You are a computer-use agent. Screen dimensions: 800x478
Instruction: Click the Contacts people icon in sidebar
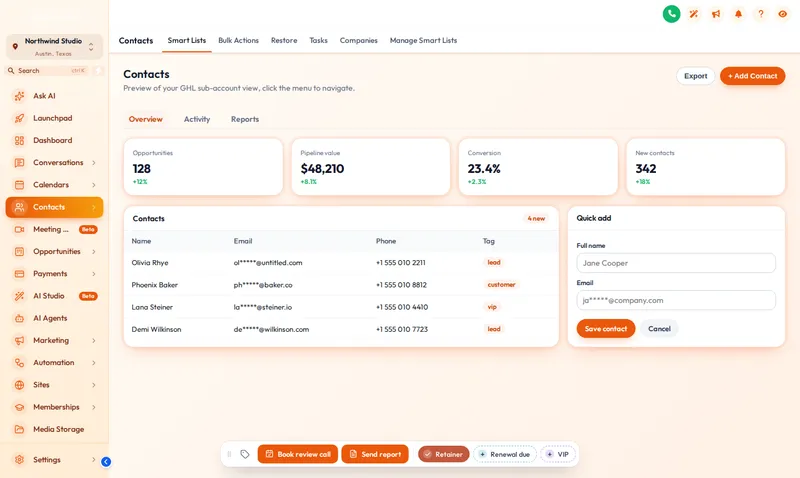pyautogui.click(x=19, y=207)
